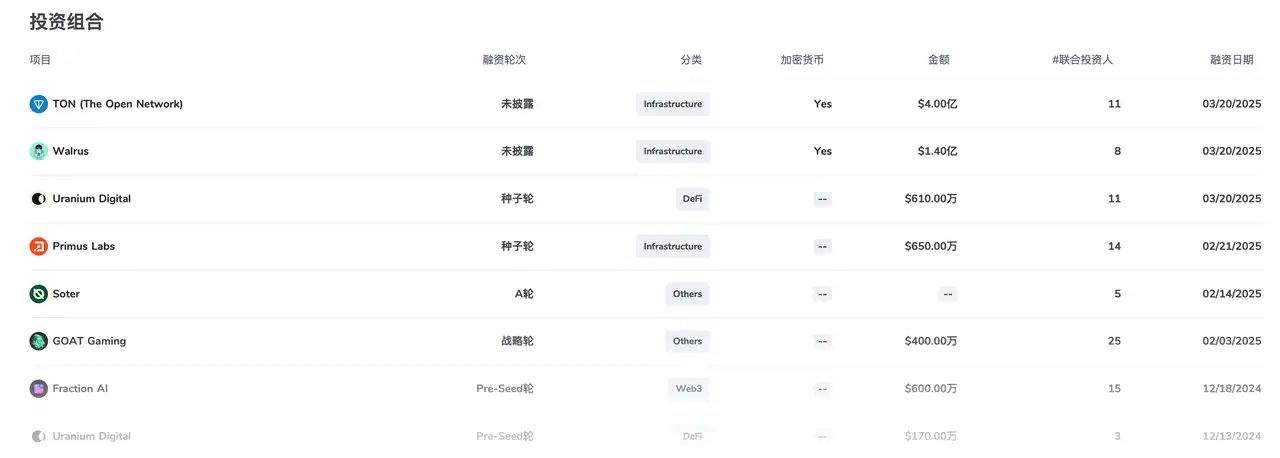Click the faded Uranium Digital Pre-Seed logo icon
The width and height of the screenshot is (1280, 458).
[39, 436]
